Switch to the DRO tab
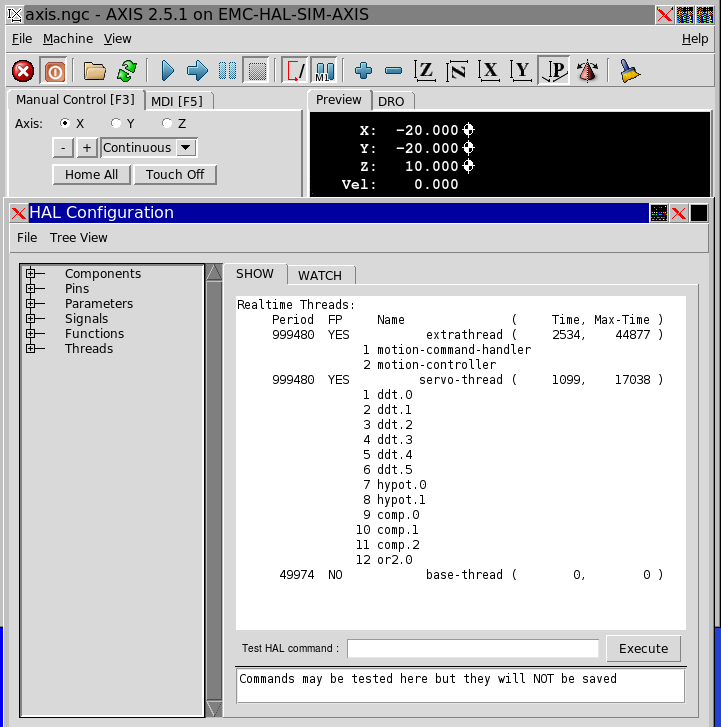 (391, 102)
